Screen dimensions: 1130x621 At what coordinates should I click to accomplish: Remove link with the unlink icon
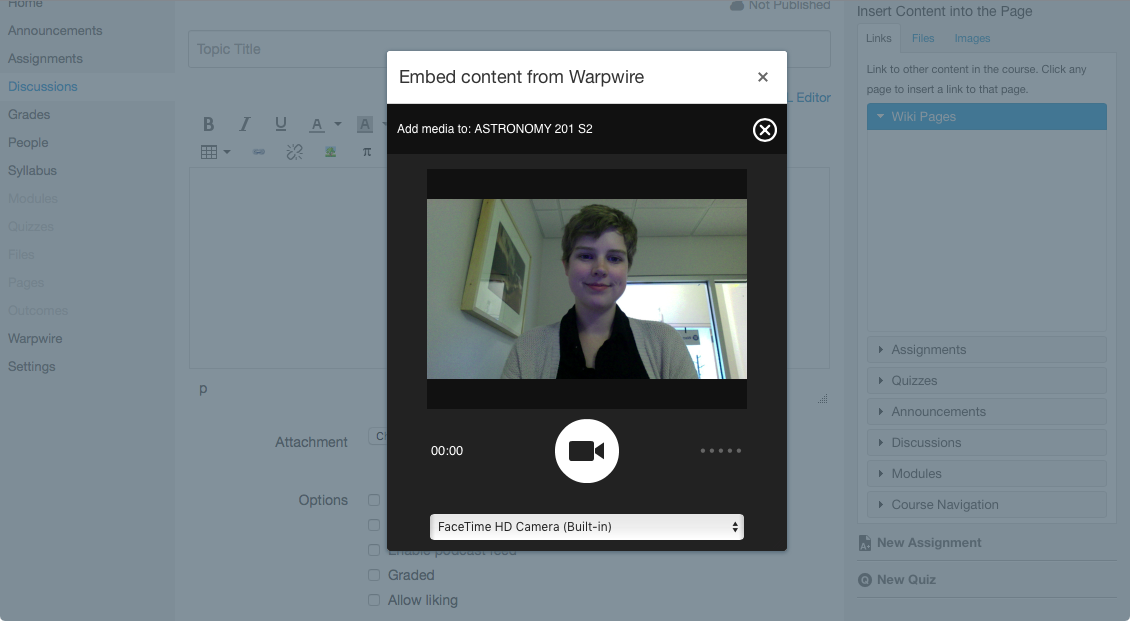(294, 152)
